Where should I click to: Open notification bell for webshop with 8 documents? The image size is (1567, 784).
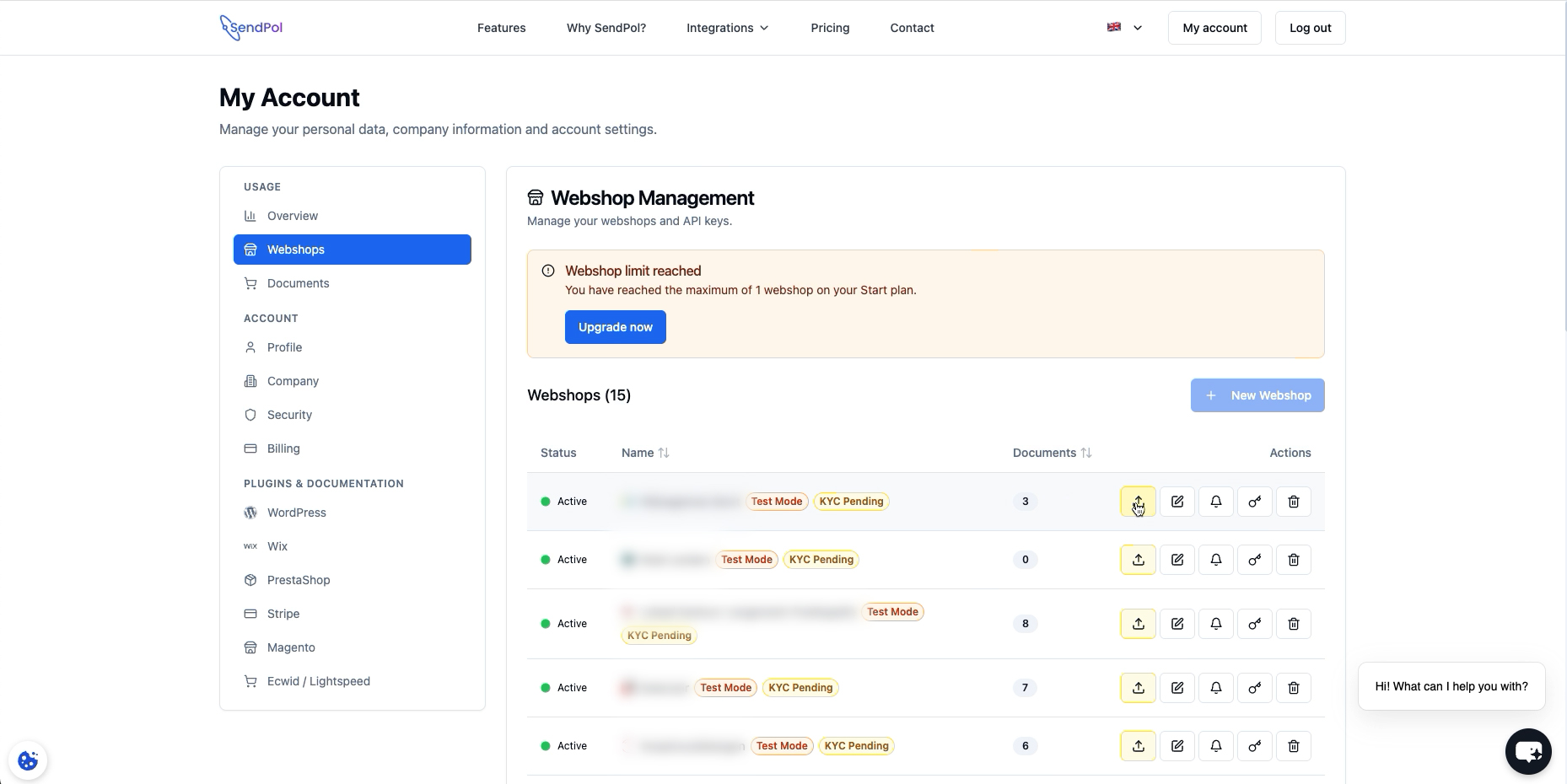[x=1215, y=624]
